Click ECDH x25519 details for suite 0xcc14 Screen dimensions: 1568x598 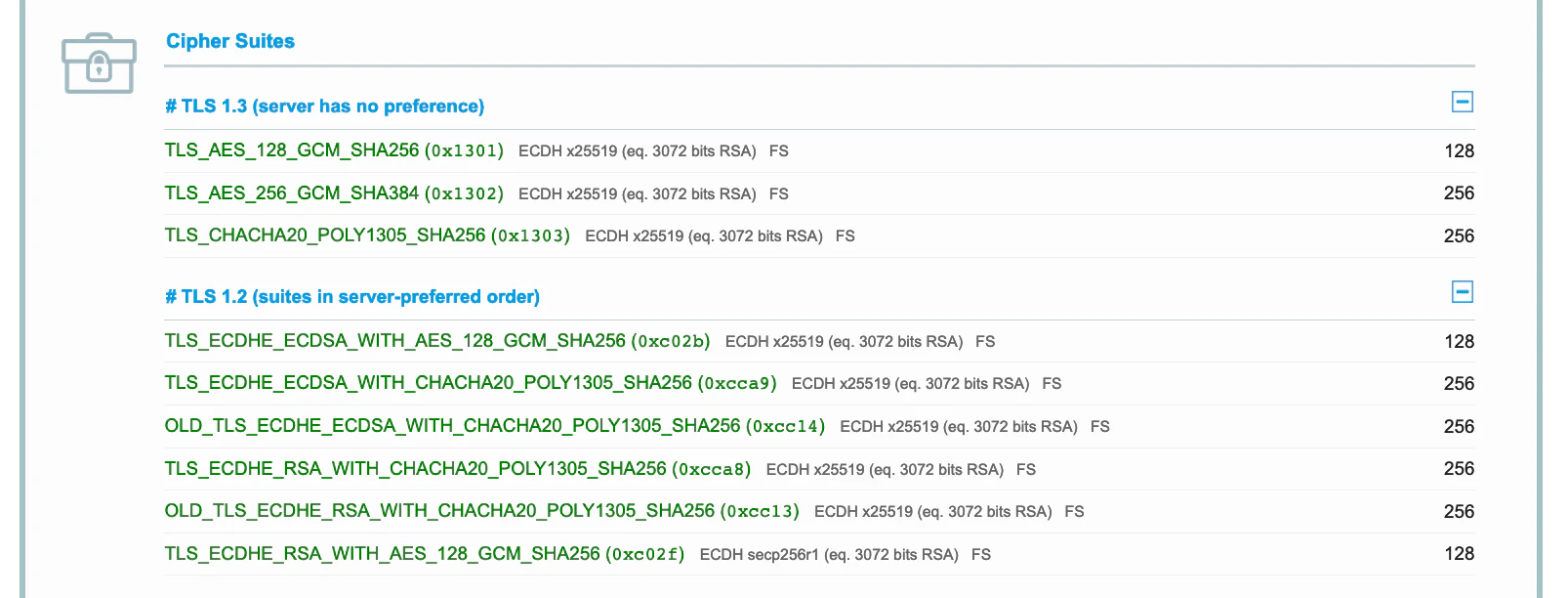tap(959, 427)
